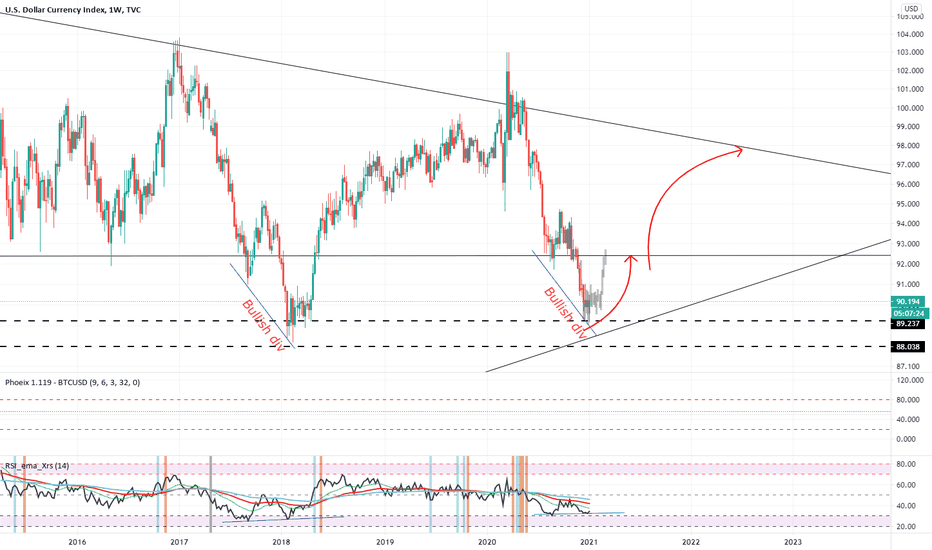Click the 2023 label on time axis
The width and height of the screenshot is (932, 550).
pyautogui.click(x=793, y=542)
